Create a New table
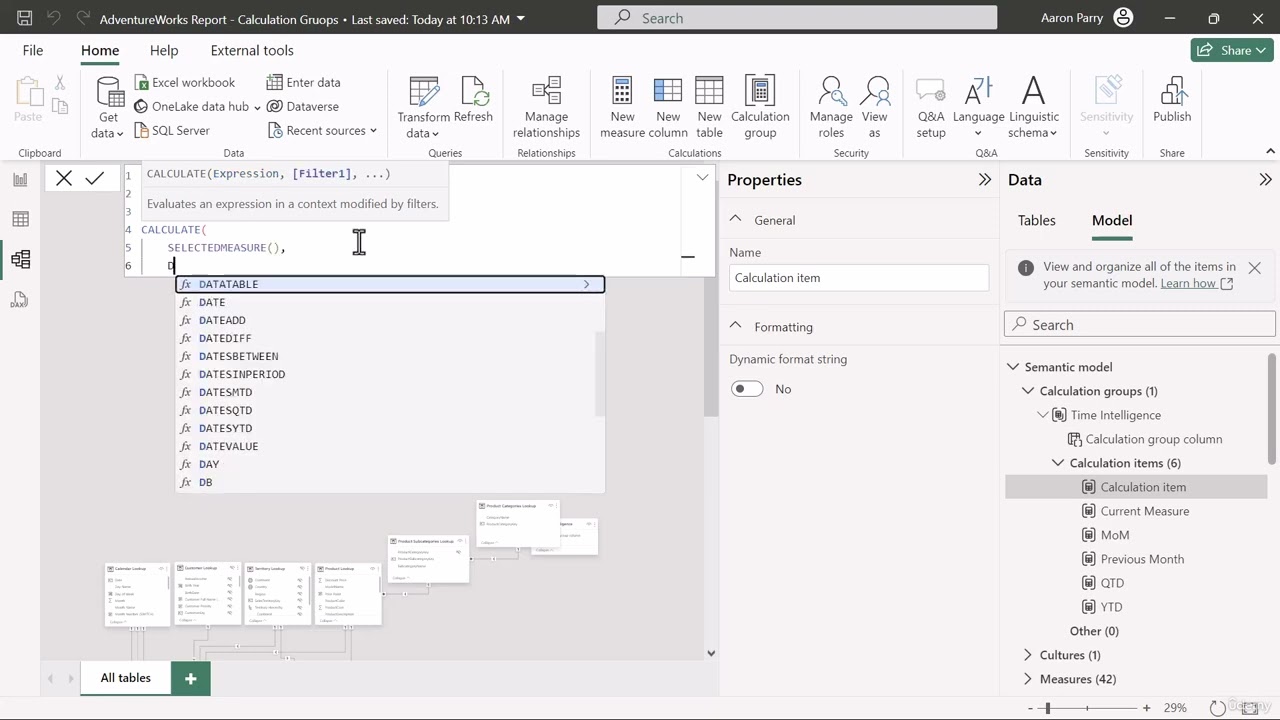Viewport: 1280px width, 720px height. coord(709,107)
